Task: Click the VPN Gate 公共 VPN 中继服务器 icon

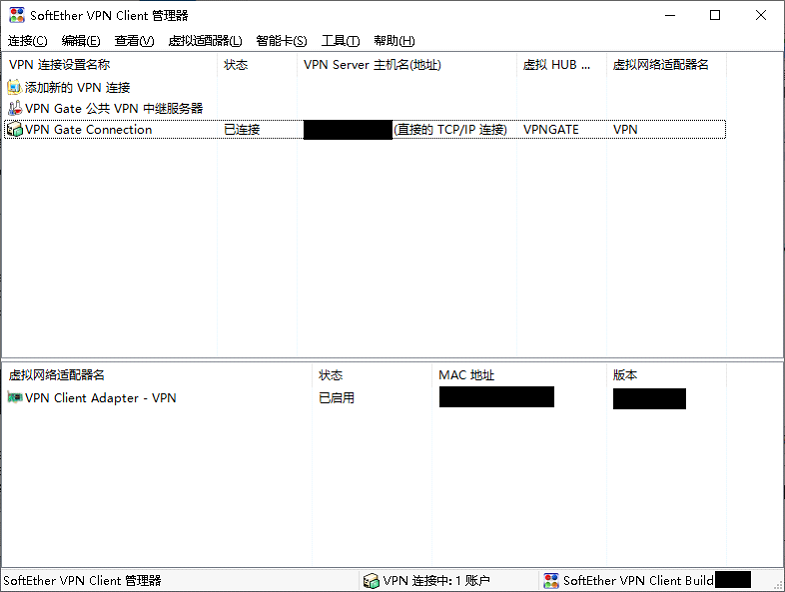Action: click(15, 108)
